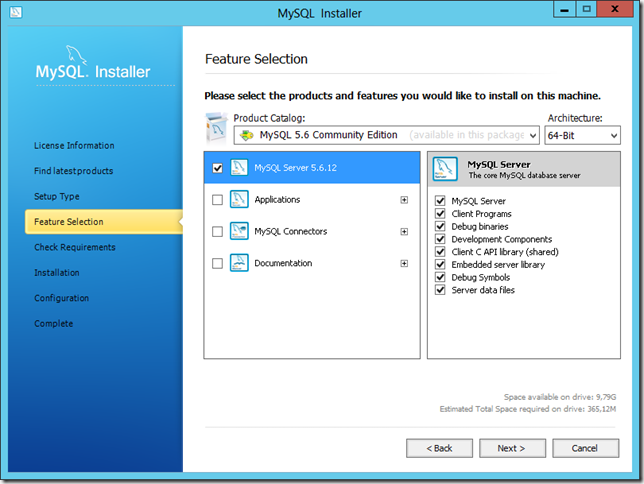Click the Applications product icon

coord(239,199)
